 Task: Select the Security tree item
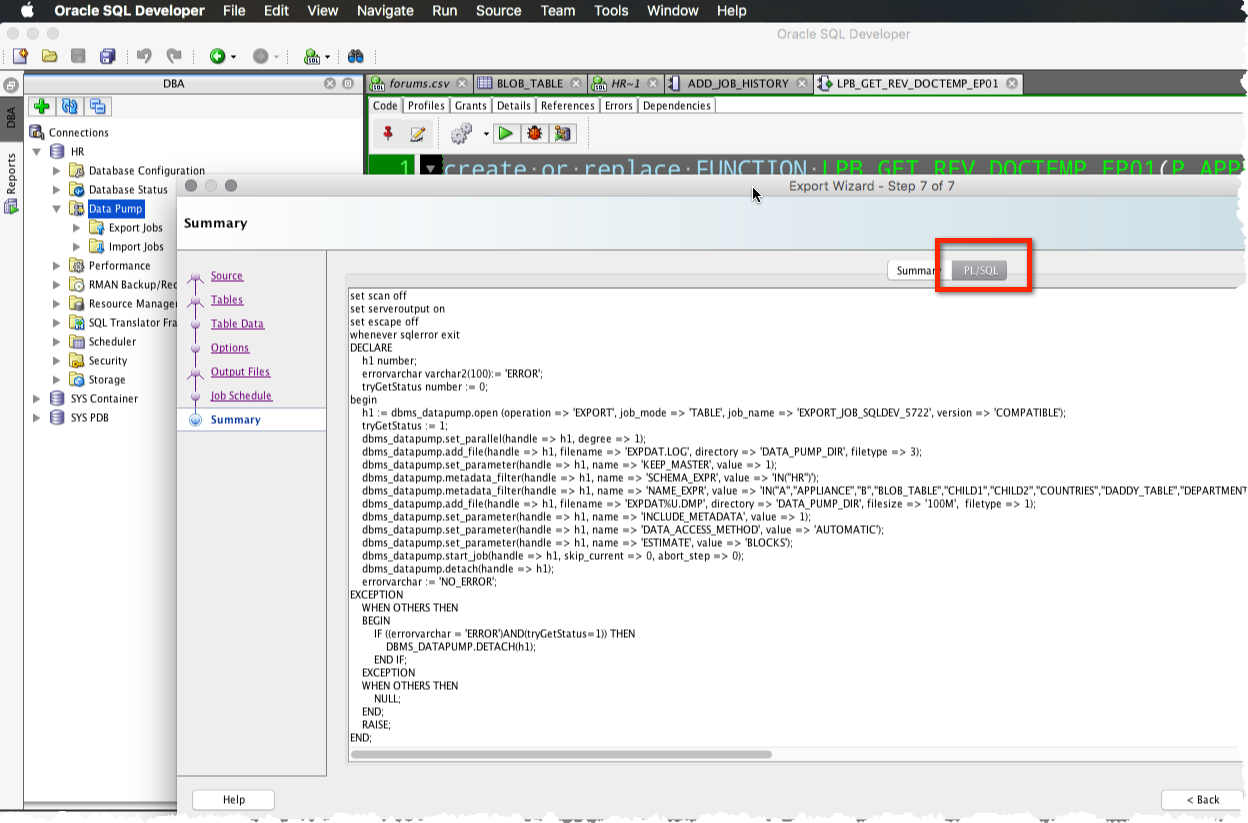point(108,361)
